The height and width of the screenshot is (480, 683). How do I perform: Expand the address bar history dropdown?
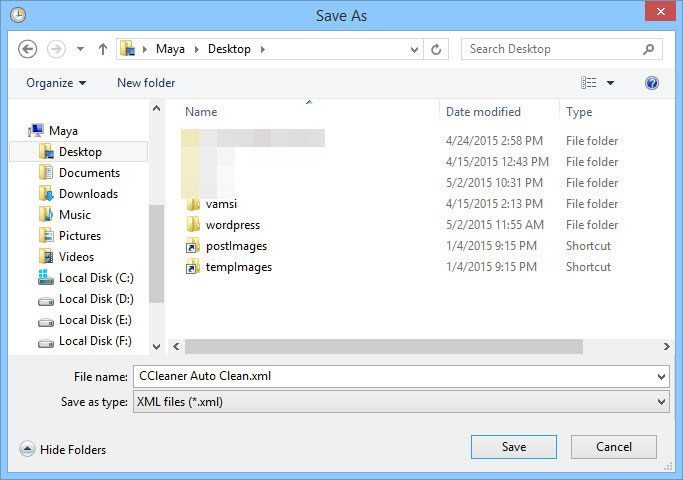point(415,49)
